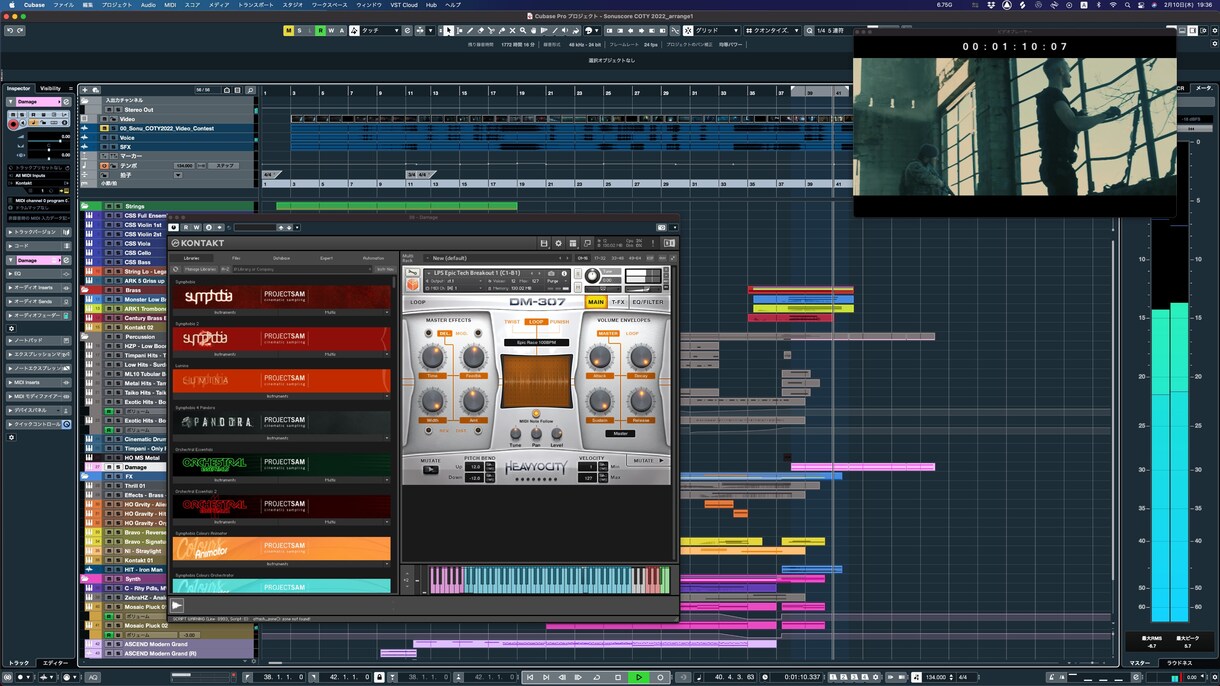Select the Object Selection arrow tool
This screenshot has width=1220, height=686.
pos(447,31)
